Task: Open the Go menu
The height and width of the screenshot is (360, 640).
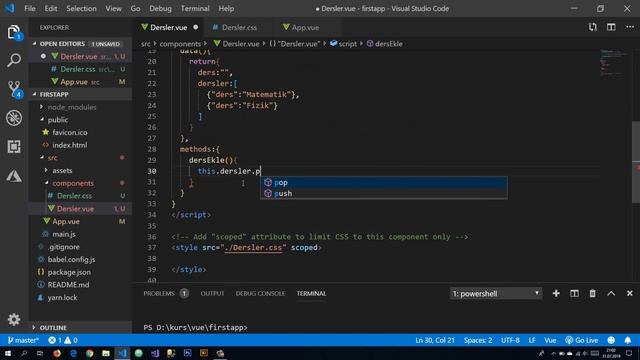Action: click(x=136, y=8)
